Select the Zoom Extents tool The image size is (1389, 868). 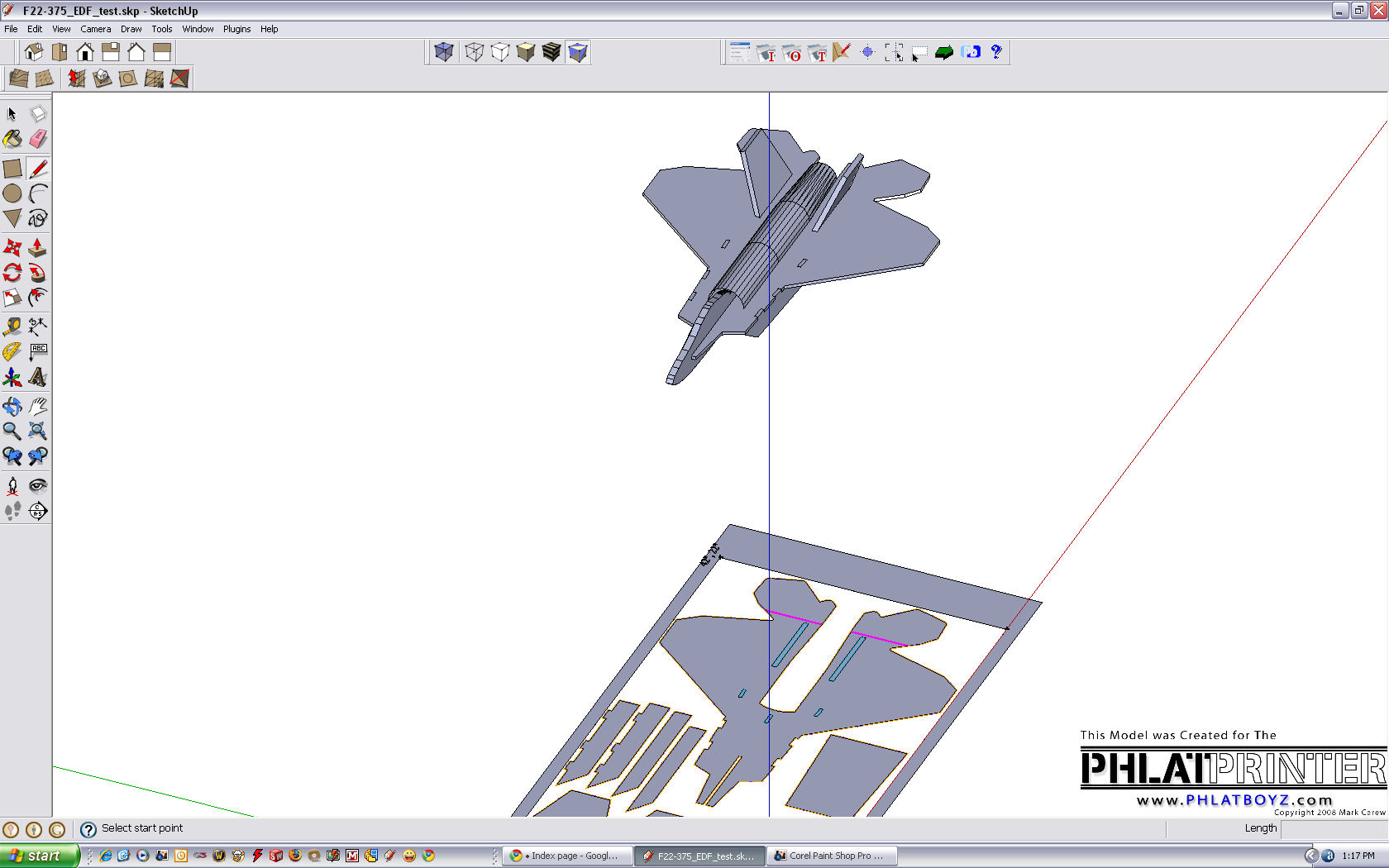[x=38, y=431]
